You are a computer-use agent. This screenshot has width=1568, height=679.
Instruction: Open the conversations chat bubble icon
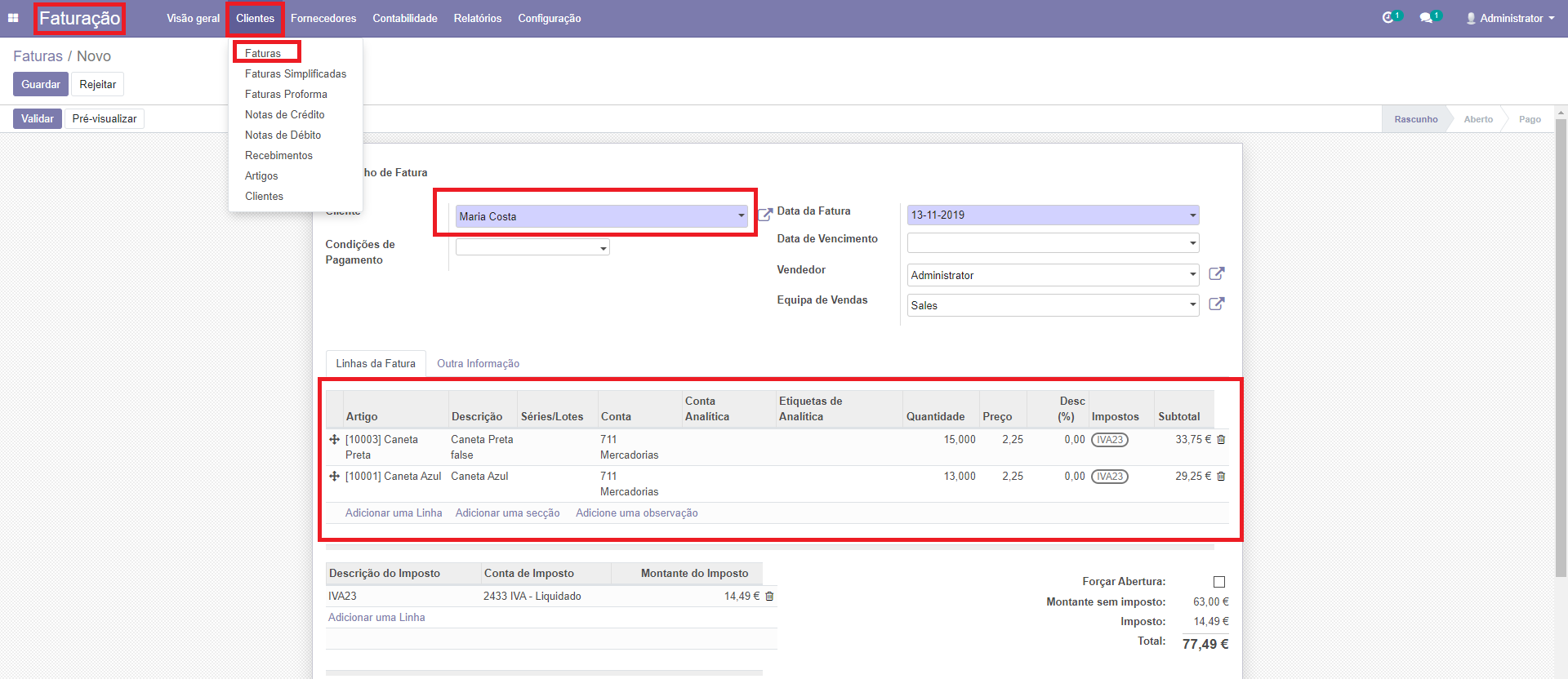[1426, 18]
